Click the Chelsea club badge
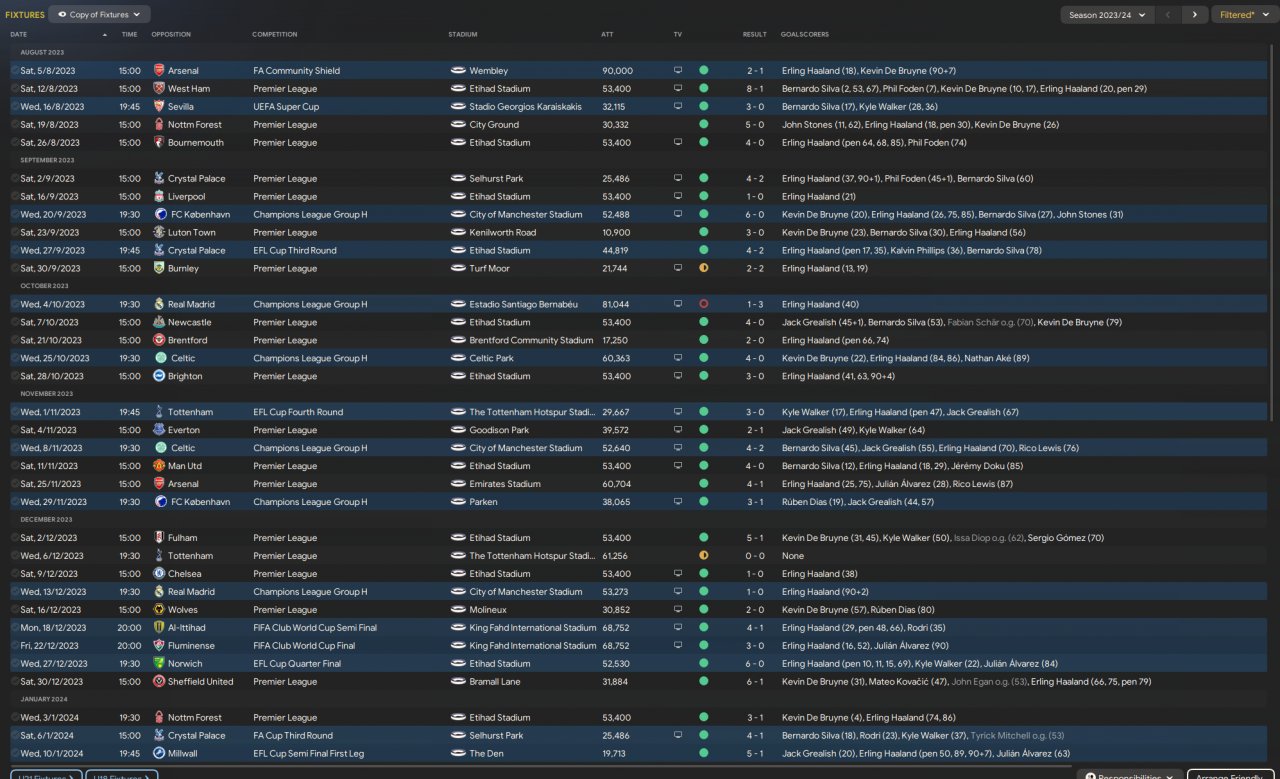The height and width of the screenshot is (779, 1280). tap(159, 574)
